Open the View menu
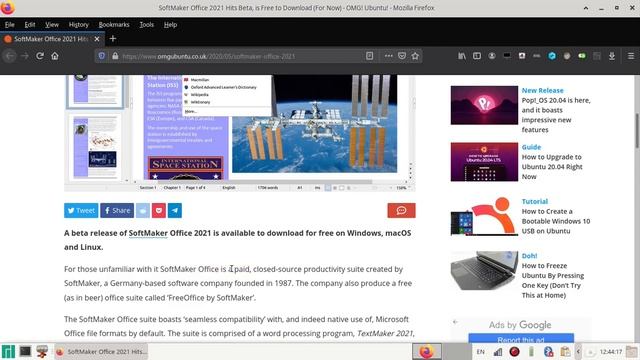This screenshot has height=360, width=640. [x=52, y=24]
